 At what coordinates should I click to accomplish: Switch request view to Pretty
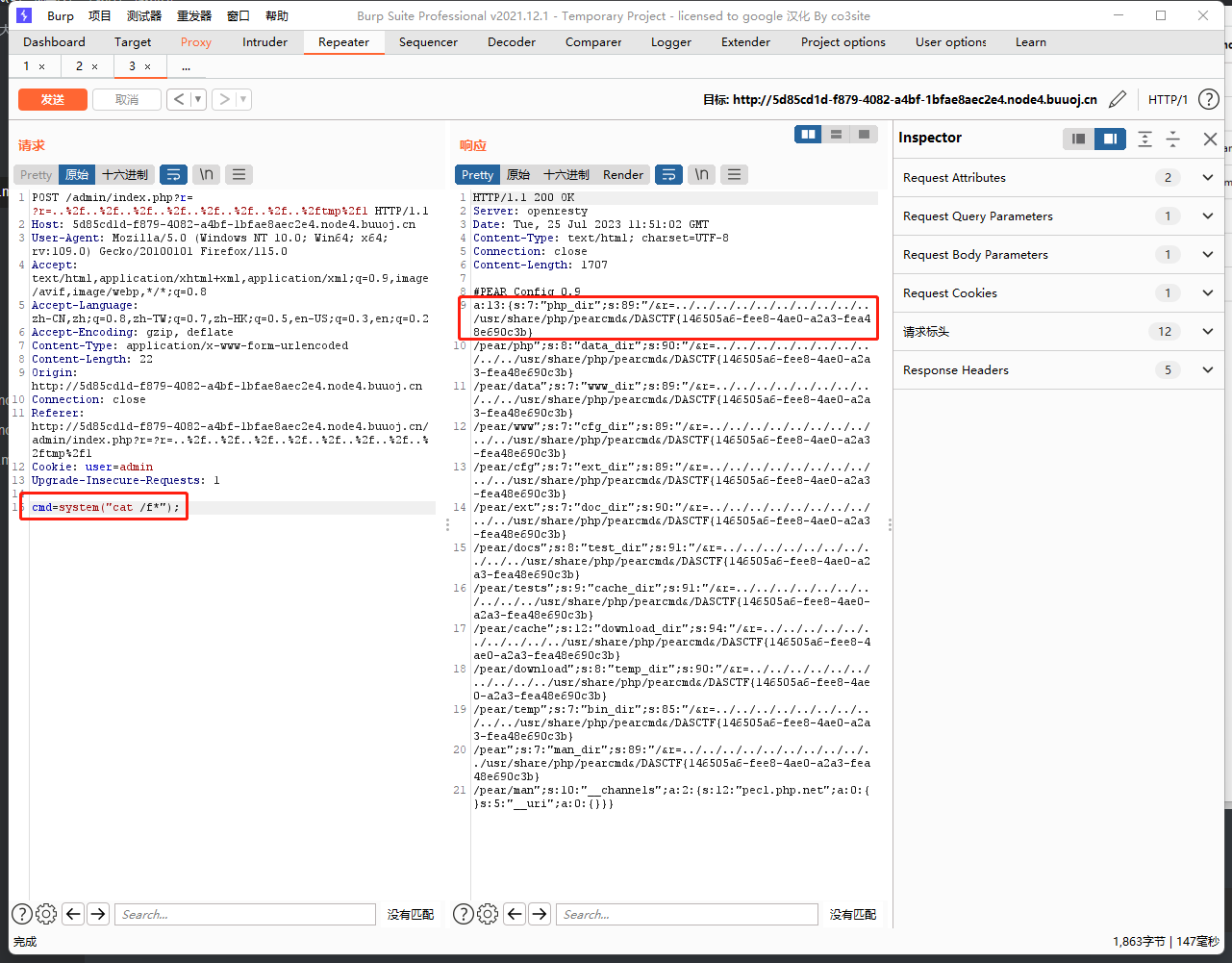[x=37, y=174]
